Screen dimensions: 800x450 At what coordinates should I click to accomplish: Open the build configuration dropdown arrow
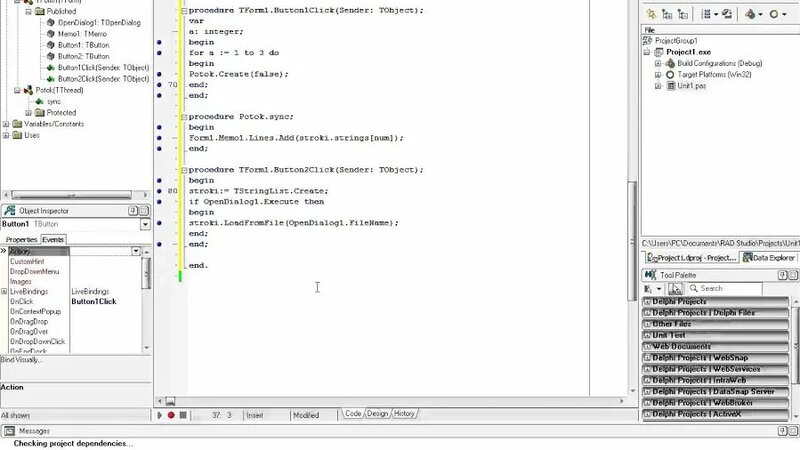pyautogui.click(x=760, y=14)
